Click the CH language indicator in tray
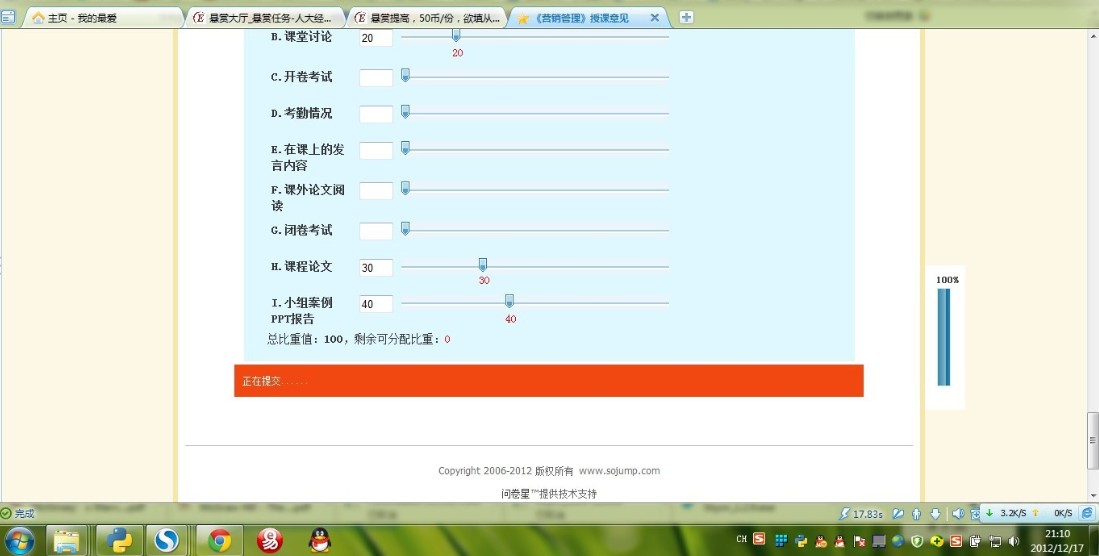 click(742, 539)
